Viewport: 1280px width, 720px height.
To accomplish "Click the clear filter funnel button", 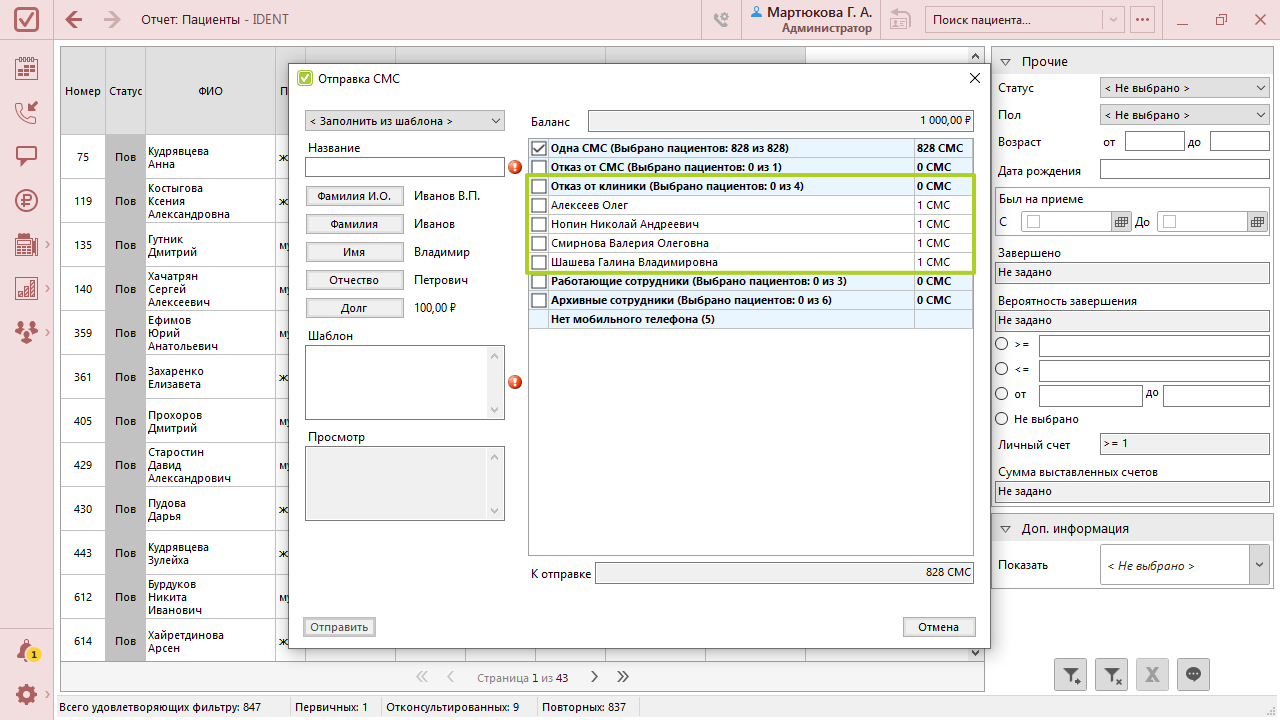I will pos(1112,675).
